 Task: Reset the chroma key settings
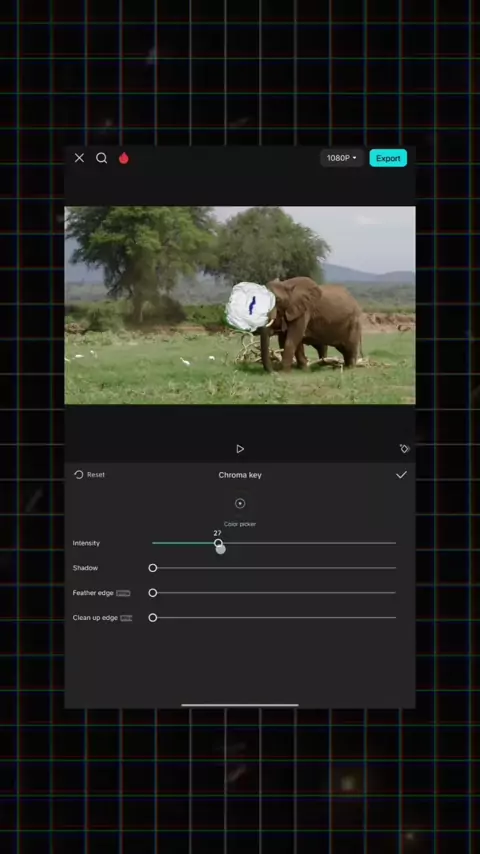click(x=89, y=475)
